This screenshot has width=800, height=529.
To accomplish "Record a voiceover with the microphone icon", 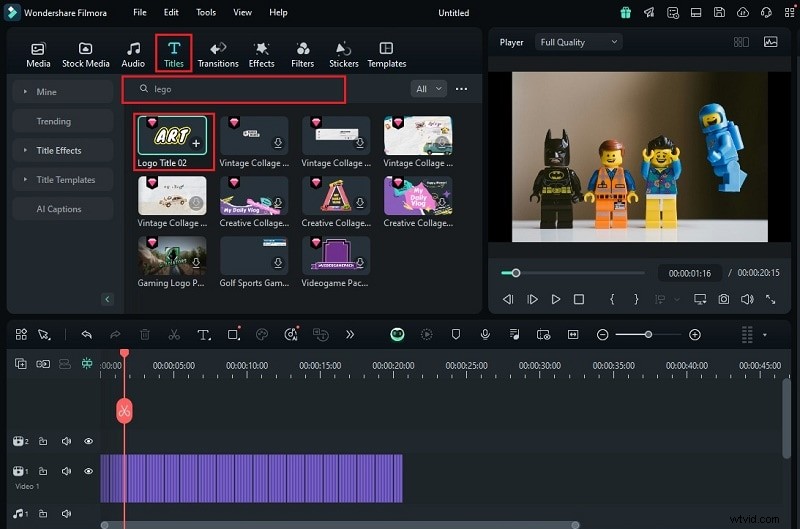I will (485, 334).
